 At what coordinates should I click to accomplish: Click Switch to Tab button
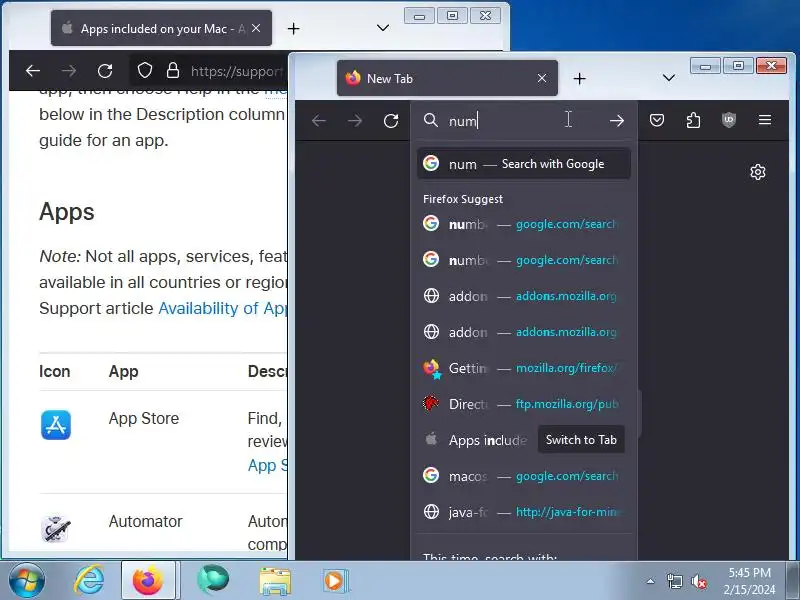tap(581, 439)
